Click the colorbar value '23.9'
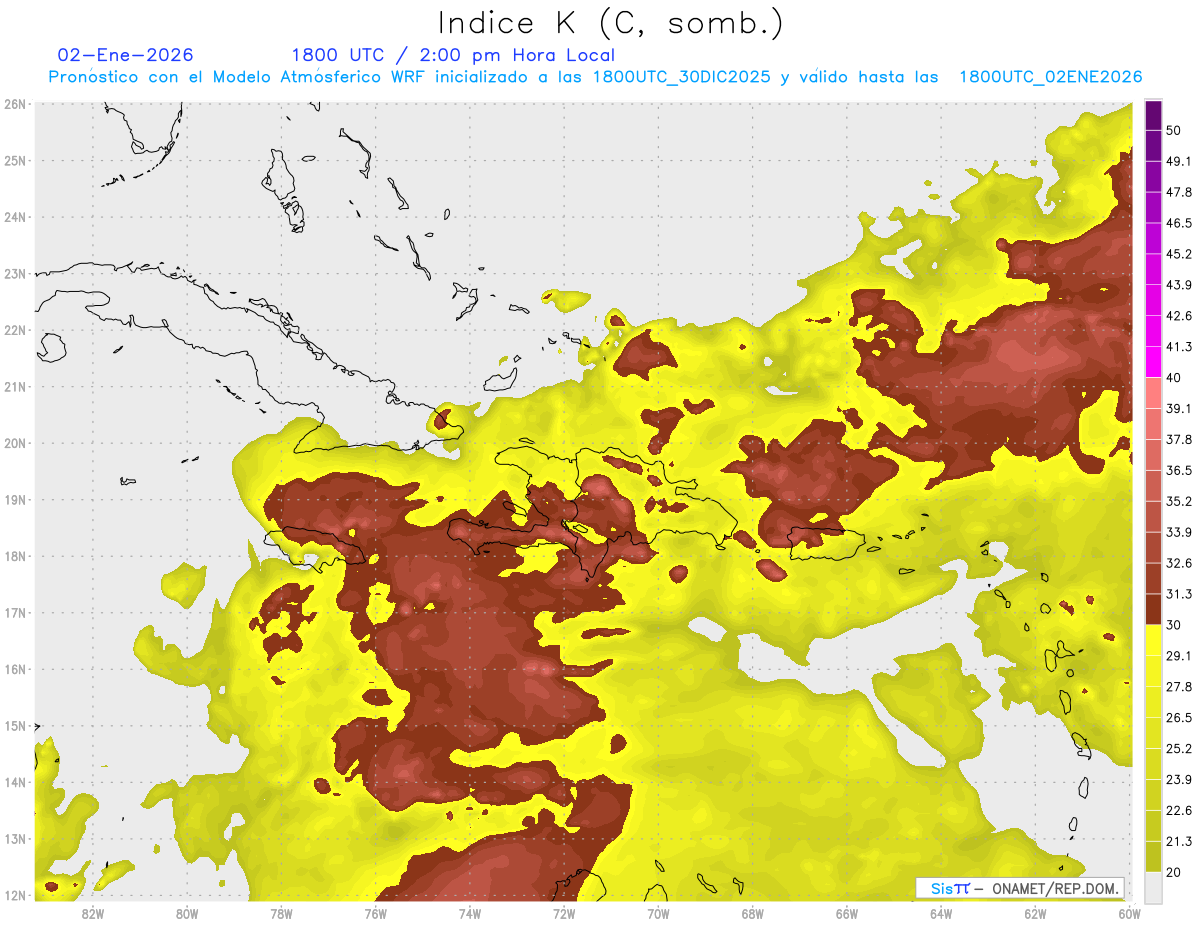Viewport: 1200px width, 927px height. coord(1178,780)
